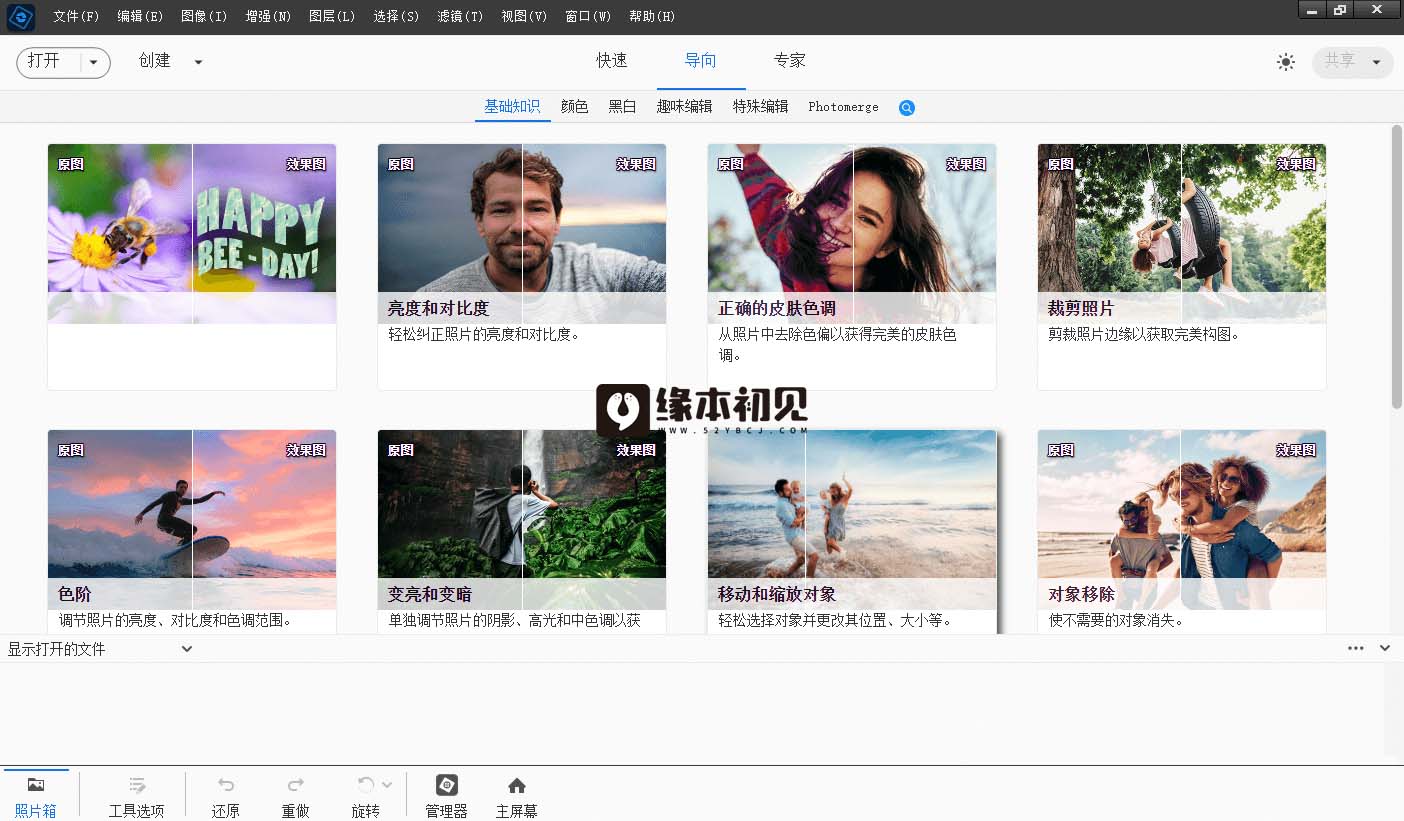Select the 颜色 category tab

tap(574, 107)
